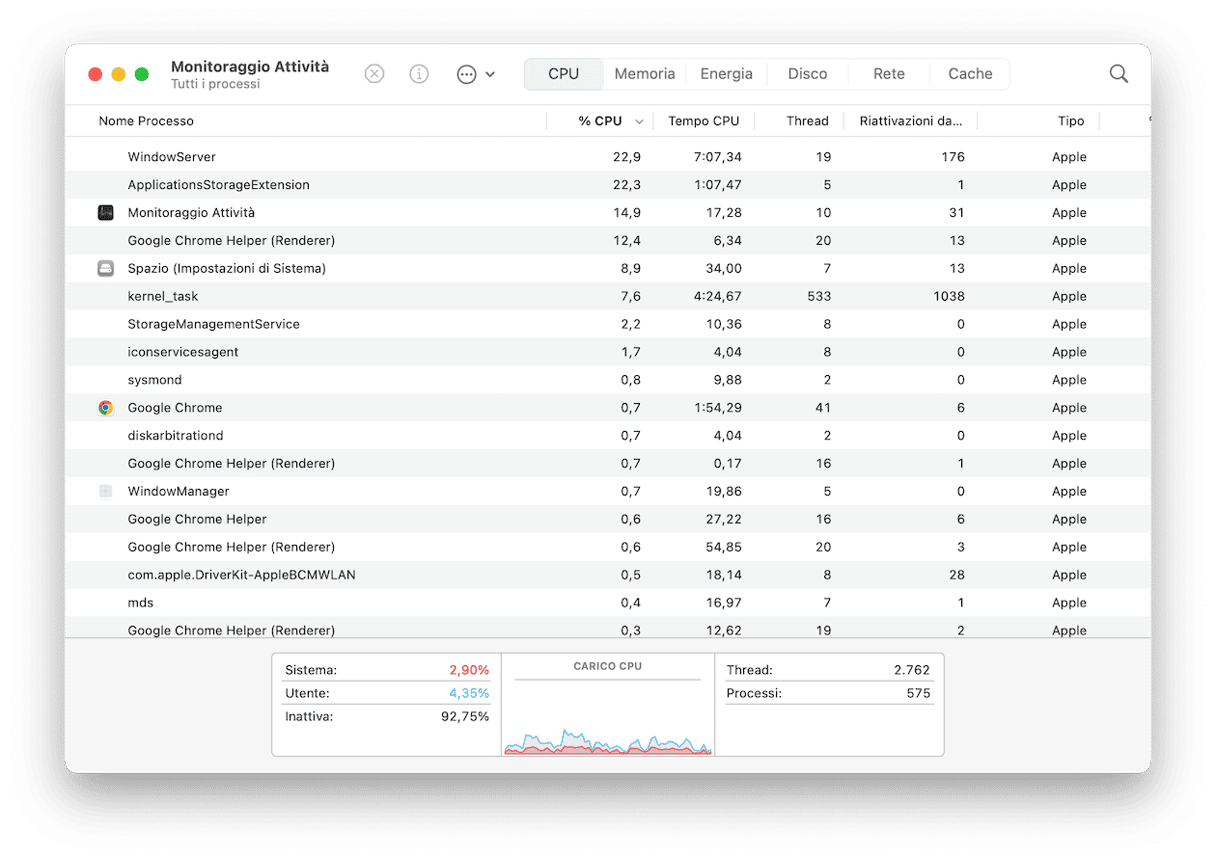Image resolution: width=1216 pixels, height=859 pixels.
Task: Click the 4:24,67 CPU time cell
Action: tap(718, 297)
